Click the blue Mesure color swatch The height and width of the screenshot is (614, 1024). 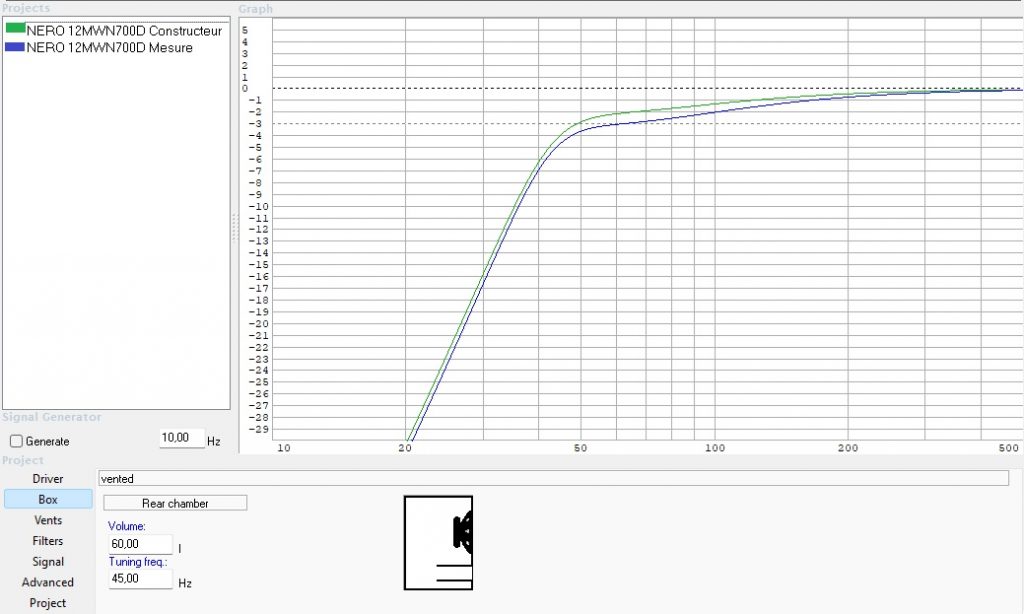coord(15,47)
